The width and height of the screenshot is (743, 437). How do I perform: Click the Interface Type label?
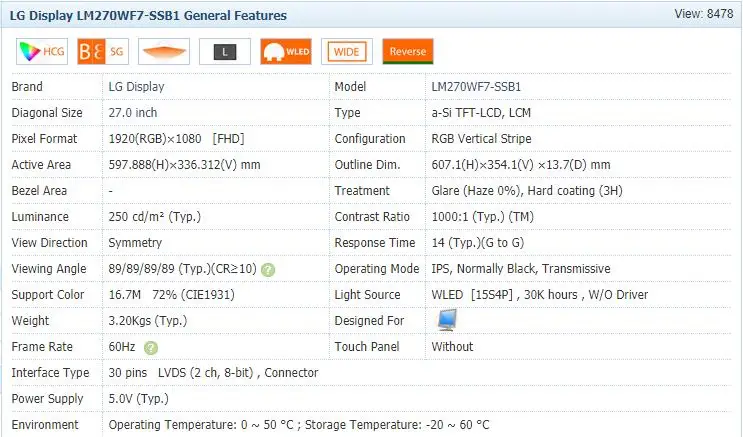pyautogui.click(x=50, y=373)
